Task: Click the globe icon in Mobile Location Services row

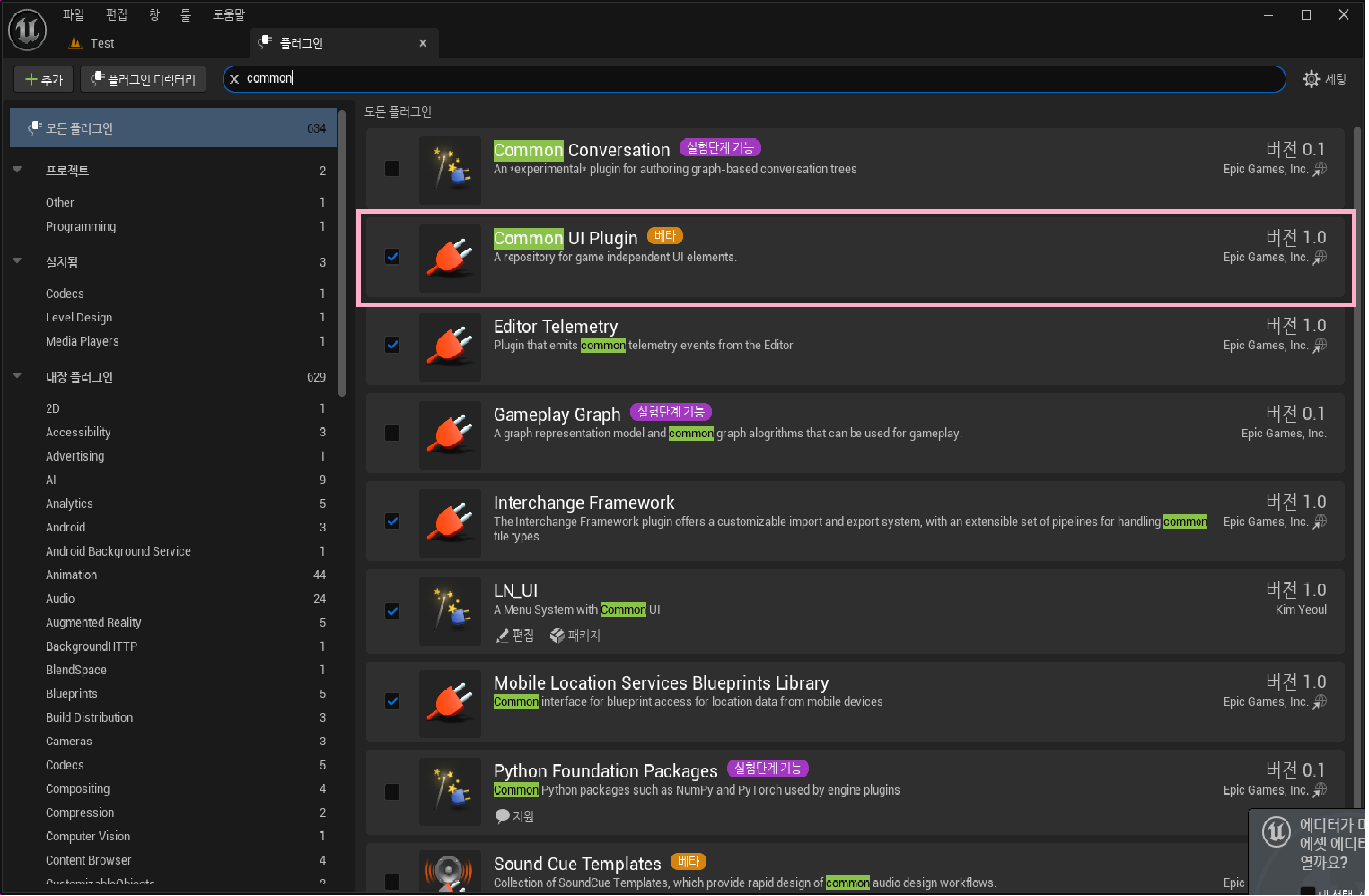Action: (1320, 701)
